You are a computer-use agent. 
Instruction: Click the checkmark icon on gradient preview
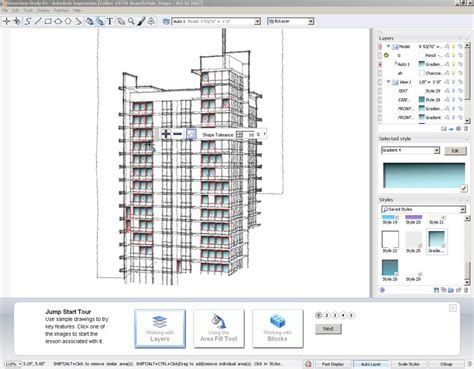pyautogui.click(x=464, y=188)
